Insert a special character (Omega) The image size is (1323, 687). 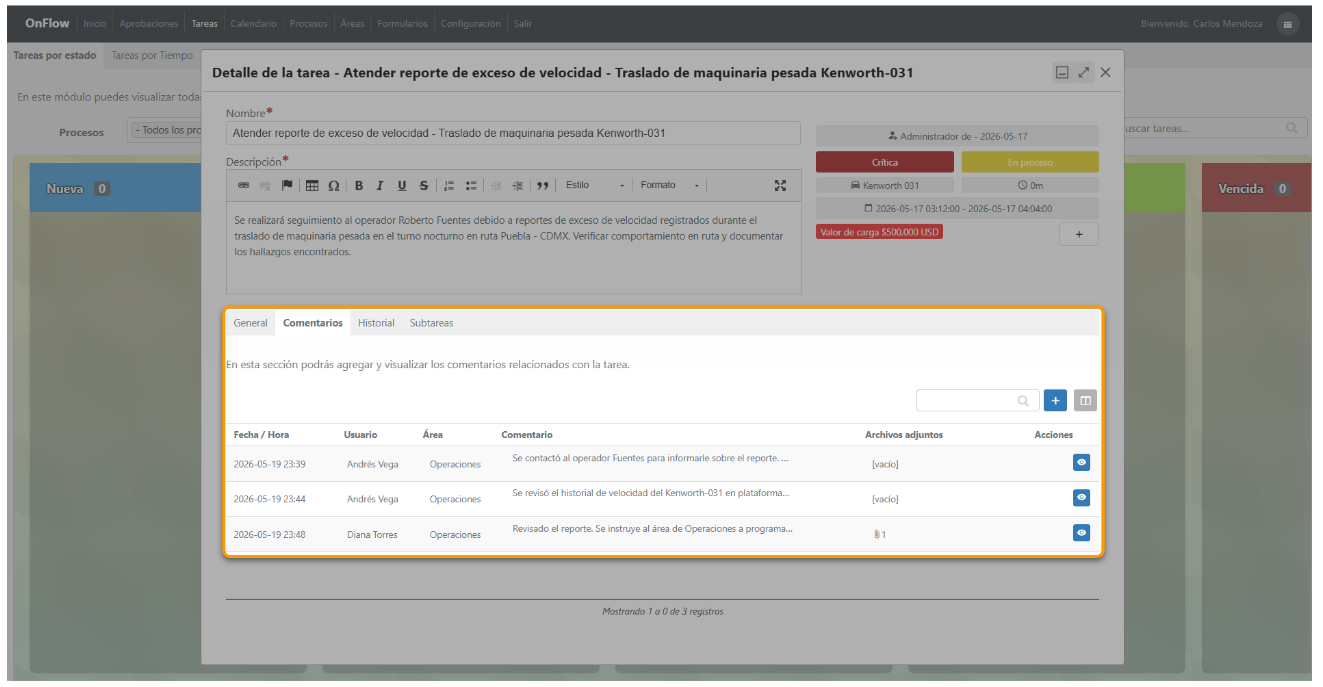tap(333, 185)
